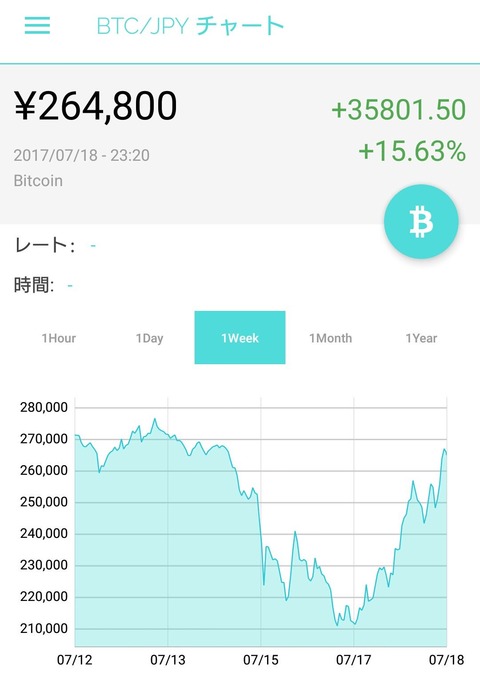Click the chart peak near 07/13
The width and height of the screenshot is (480, 680).
(x=155, y=419)
